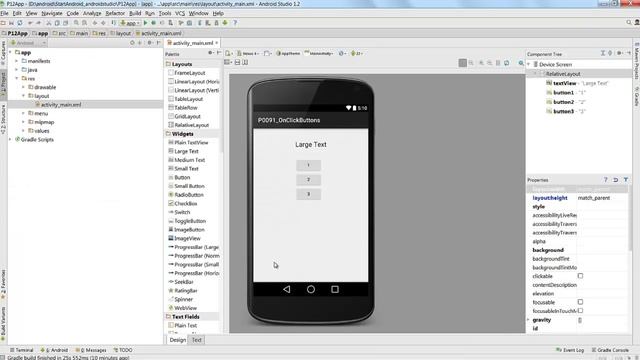
Task: Click the designer refresh icon
Action: tap(507, 63)
